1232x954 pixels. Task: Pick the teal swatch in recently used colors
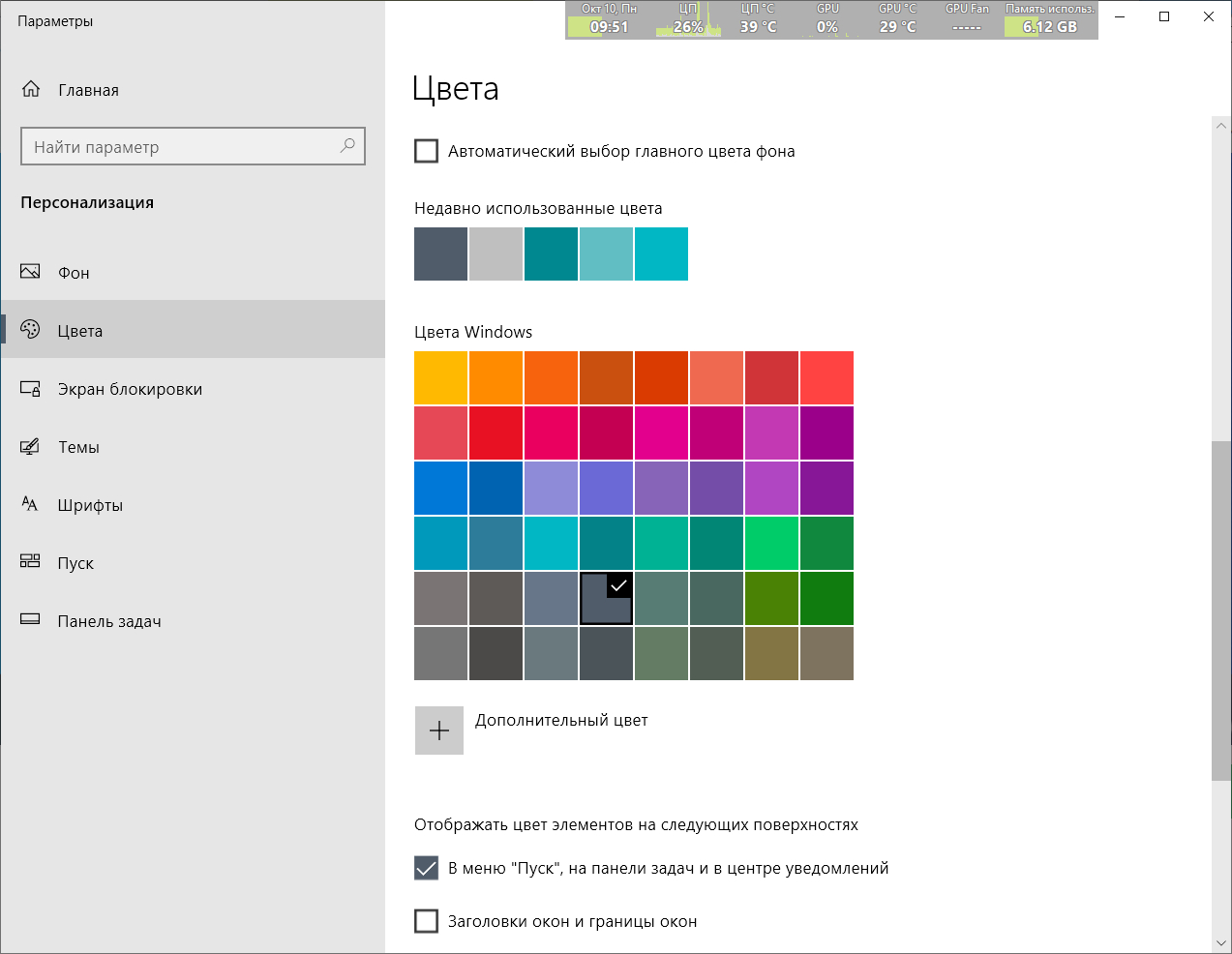(551, 253)
